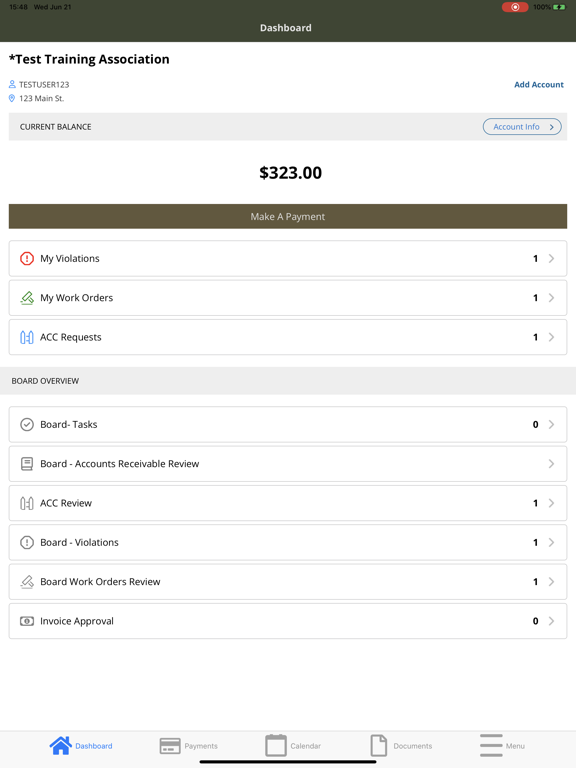Tap the user profile icon beside TESTUSER123
576x768 pixels.
12,84
